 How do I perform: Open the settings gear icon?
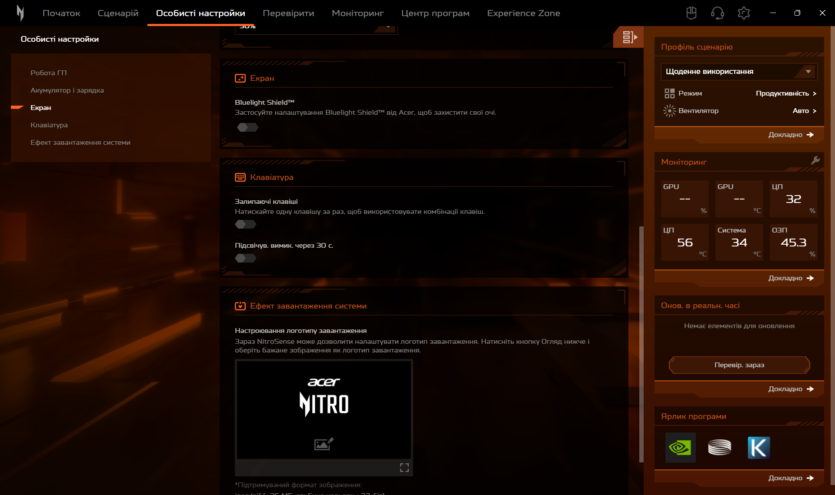(744, 13)
